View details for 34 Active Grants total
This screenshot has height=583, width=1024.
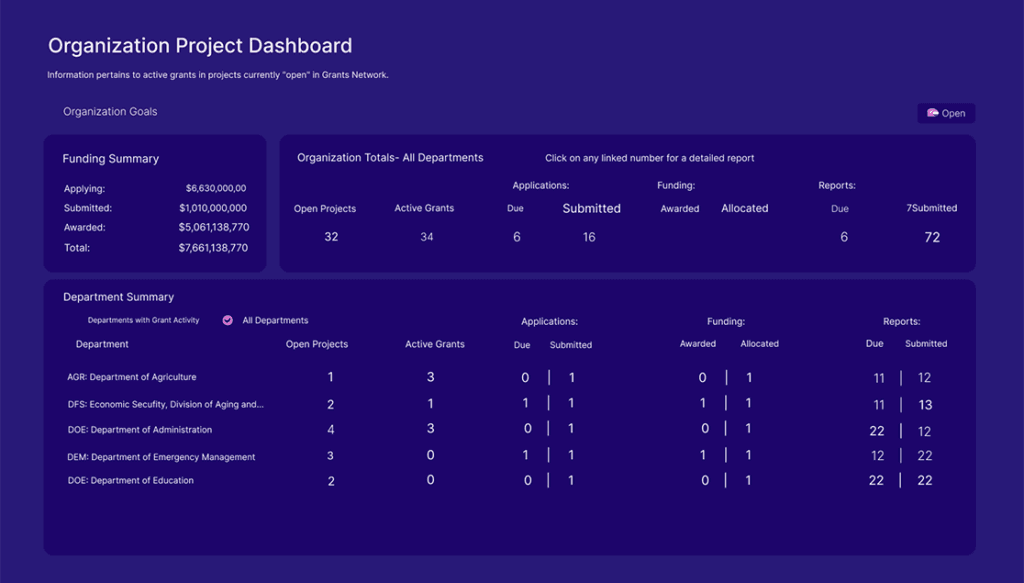pos(427,237)
